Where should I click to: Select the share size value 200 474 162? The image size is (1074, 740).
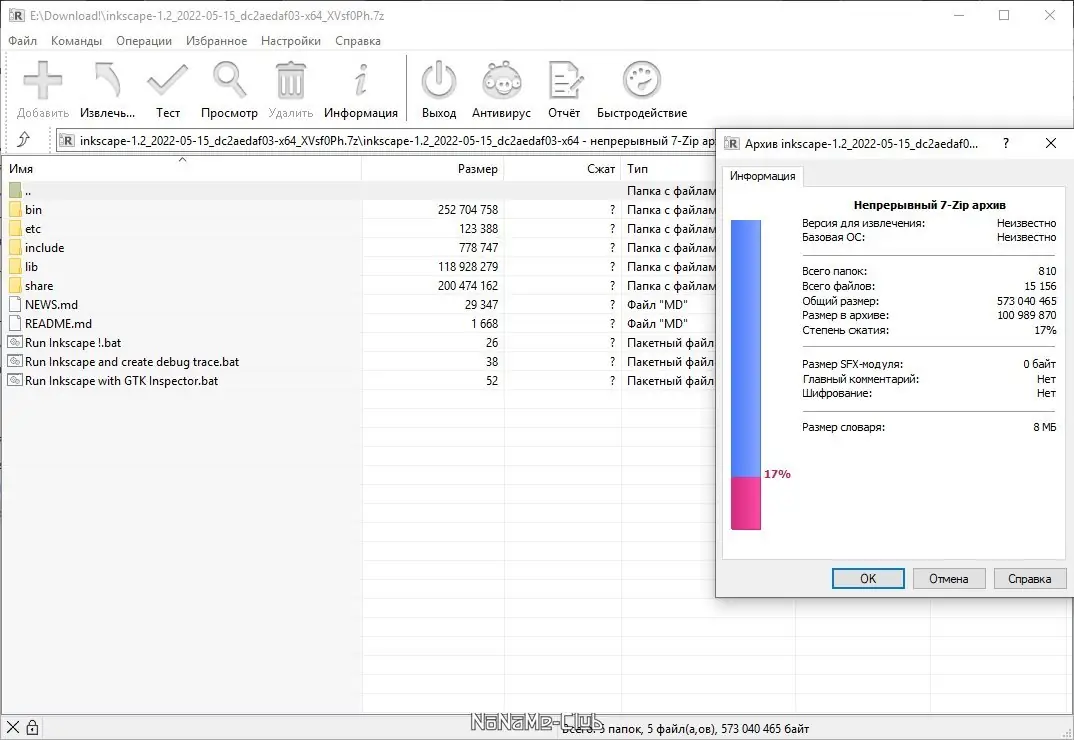click(x=468, y=286)
